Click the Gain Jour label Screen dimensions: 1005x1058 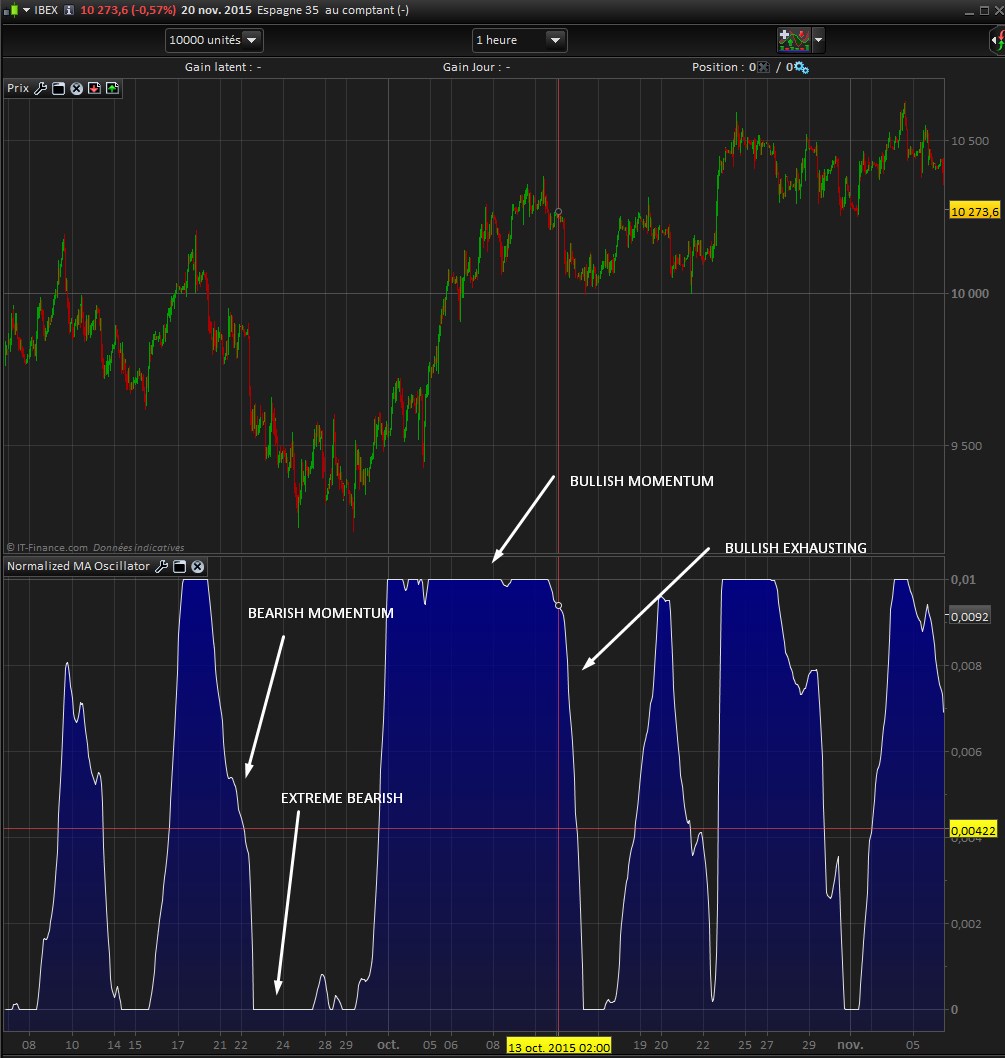(472, 67)
